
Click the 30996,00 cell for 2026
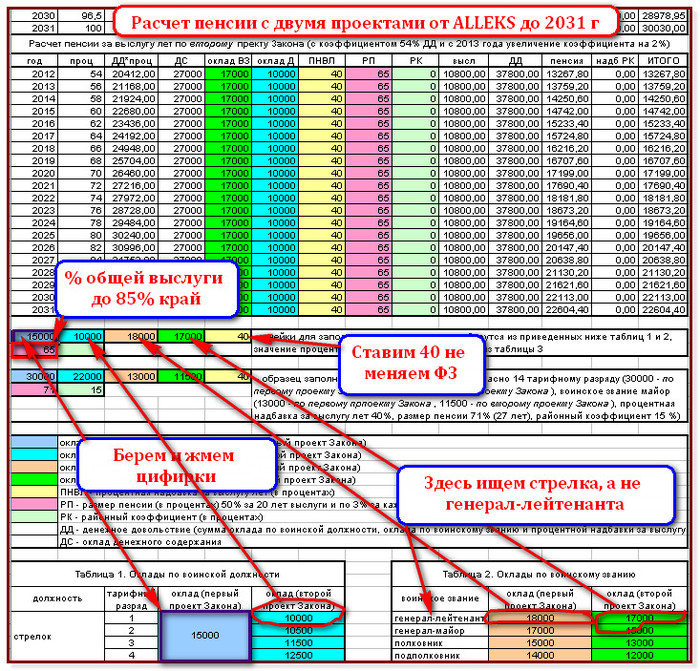click(x=131, y=248)
